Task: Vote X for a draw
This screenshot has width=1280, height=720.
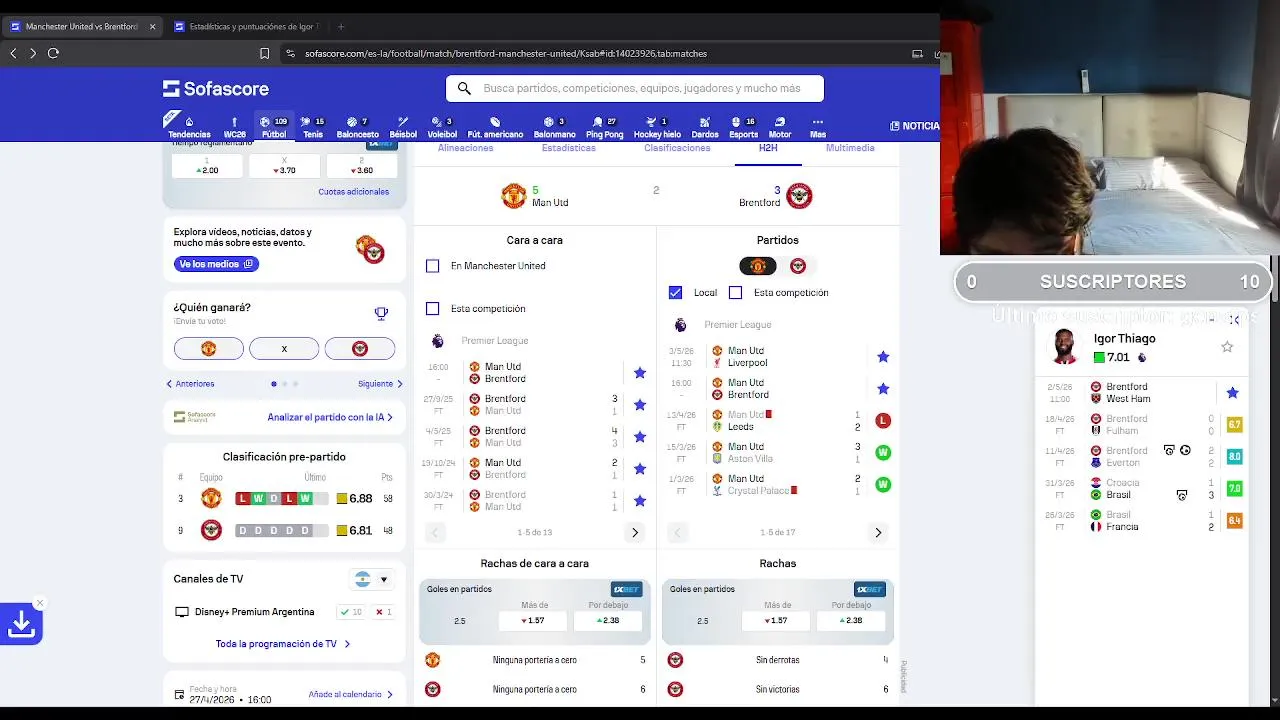Action: click(284, 349)
